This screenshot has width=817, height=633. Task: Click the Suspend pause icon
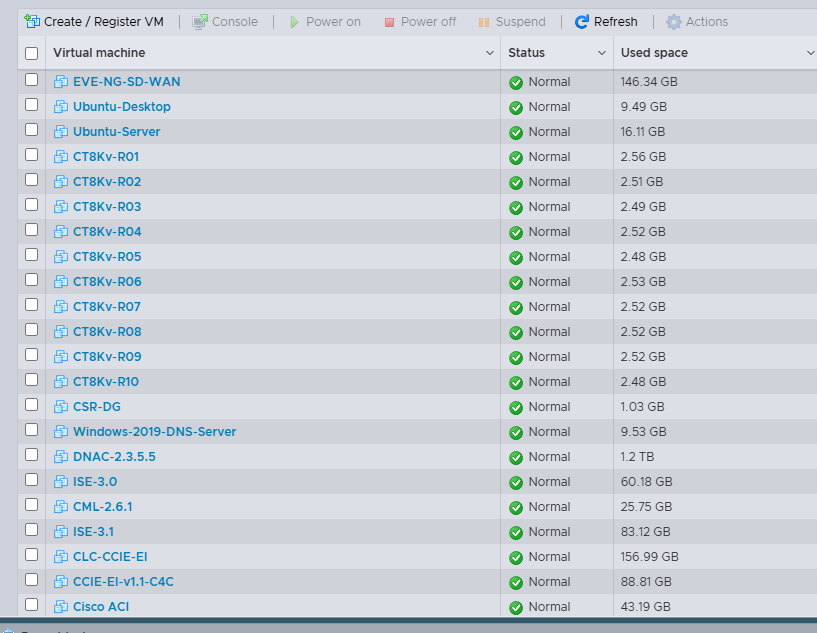pos(484,22)
